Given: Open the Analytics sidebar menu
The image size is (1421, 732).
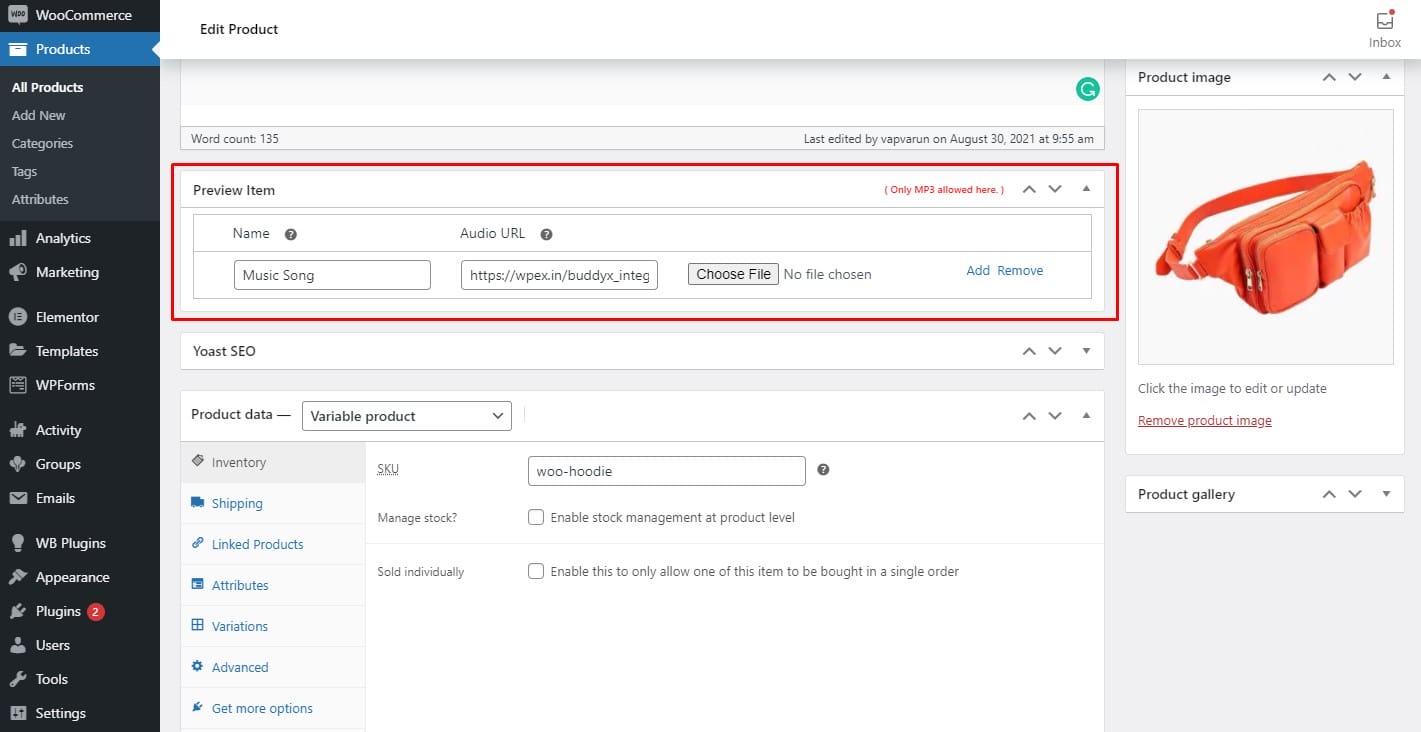Looking at the screenshot, I should coord(63,238).
